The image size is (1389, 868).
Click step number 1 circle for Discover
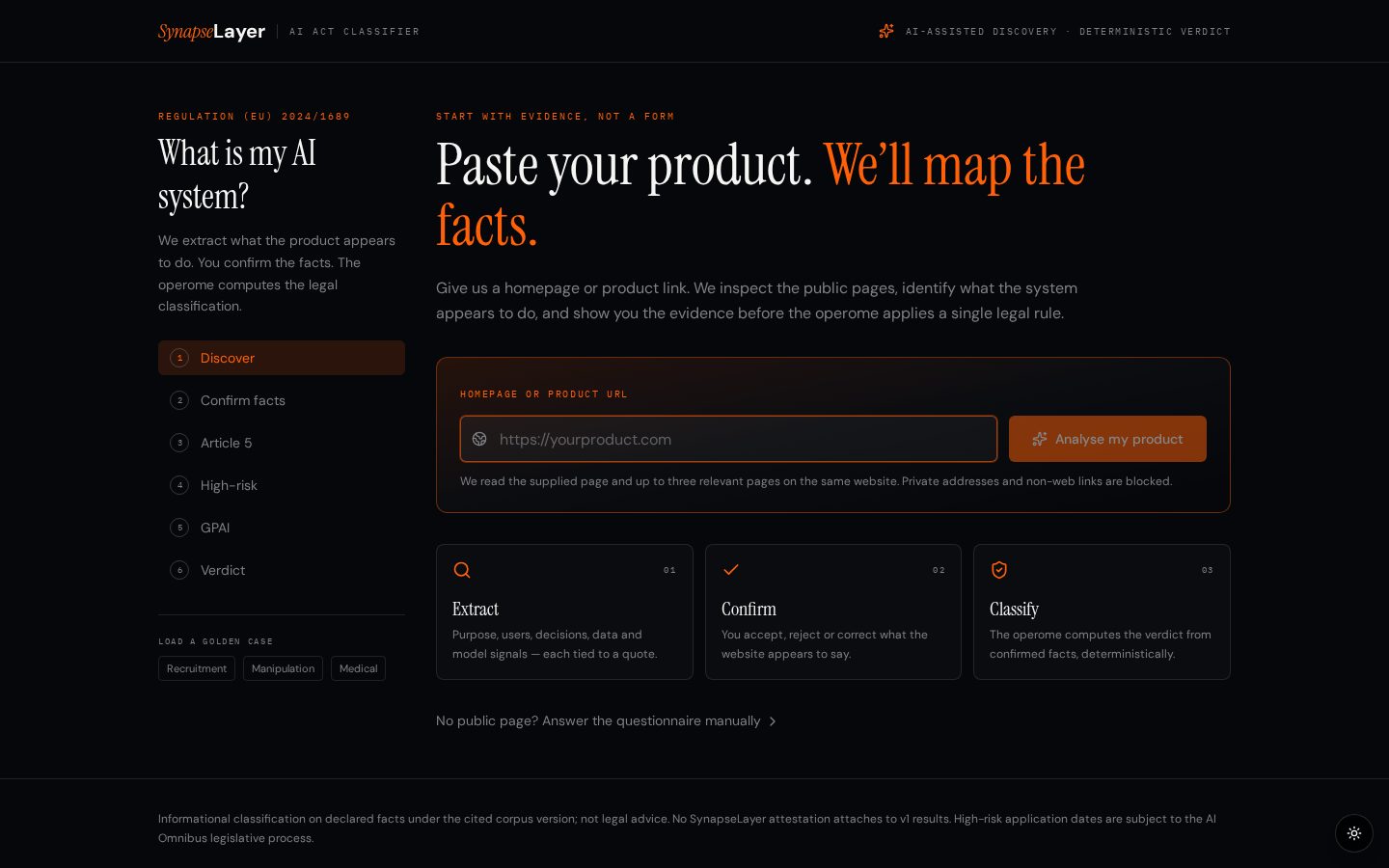(x=179, y=358)
